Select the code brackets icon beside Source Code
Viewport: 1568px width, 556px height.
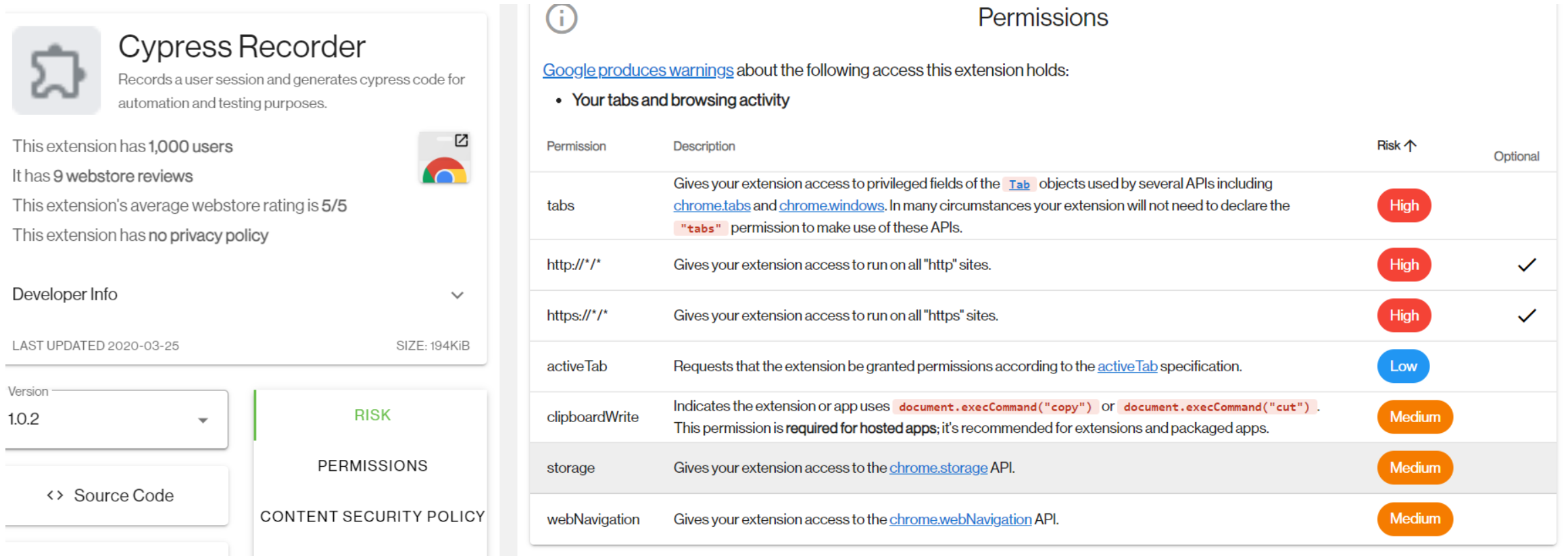pyautogui.click(x=55, y=495)
